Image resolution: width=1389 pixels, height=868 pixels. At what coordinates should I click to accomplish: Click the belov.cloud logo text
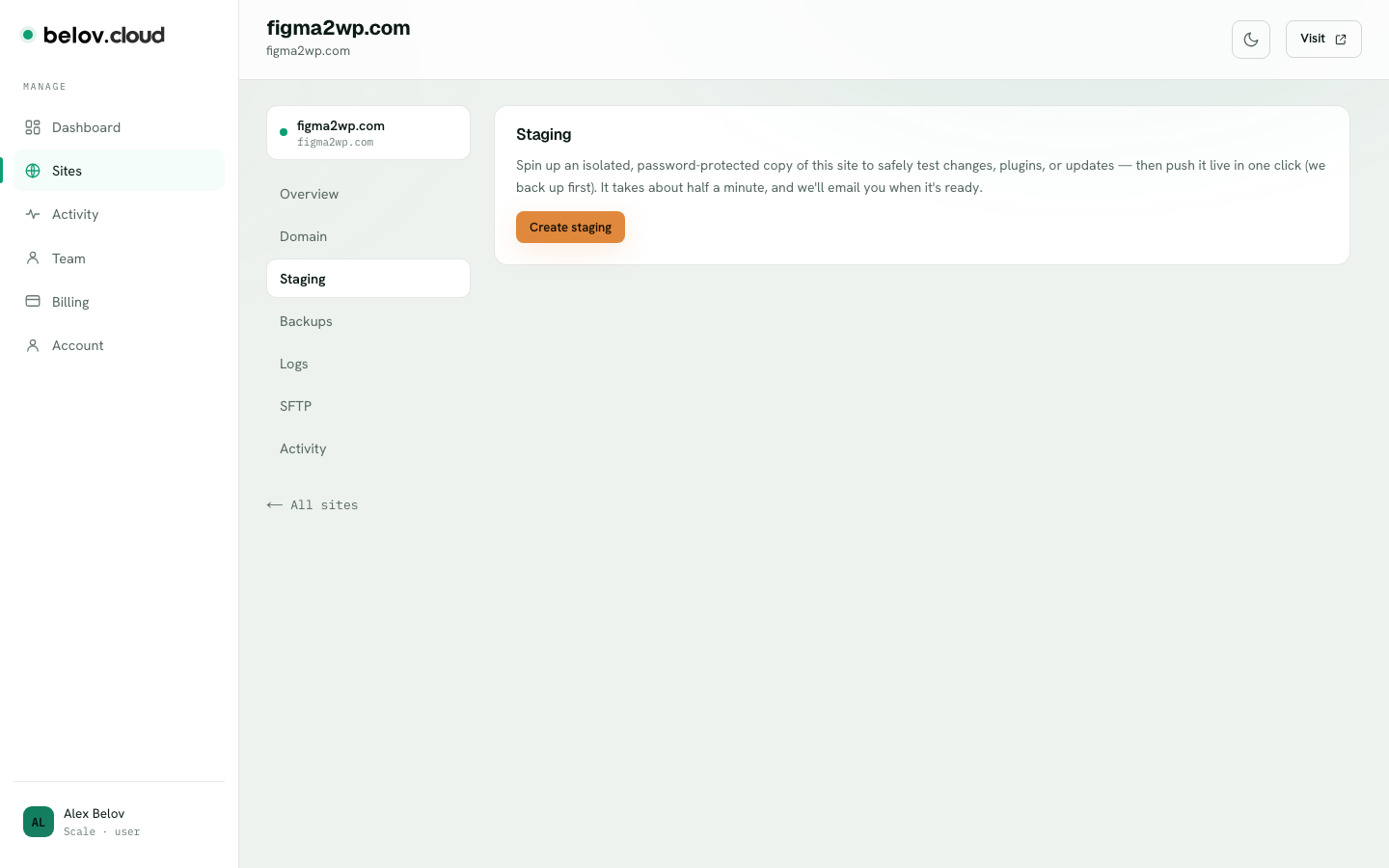104,36
